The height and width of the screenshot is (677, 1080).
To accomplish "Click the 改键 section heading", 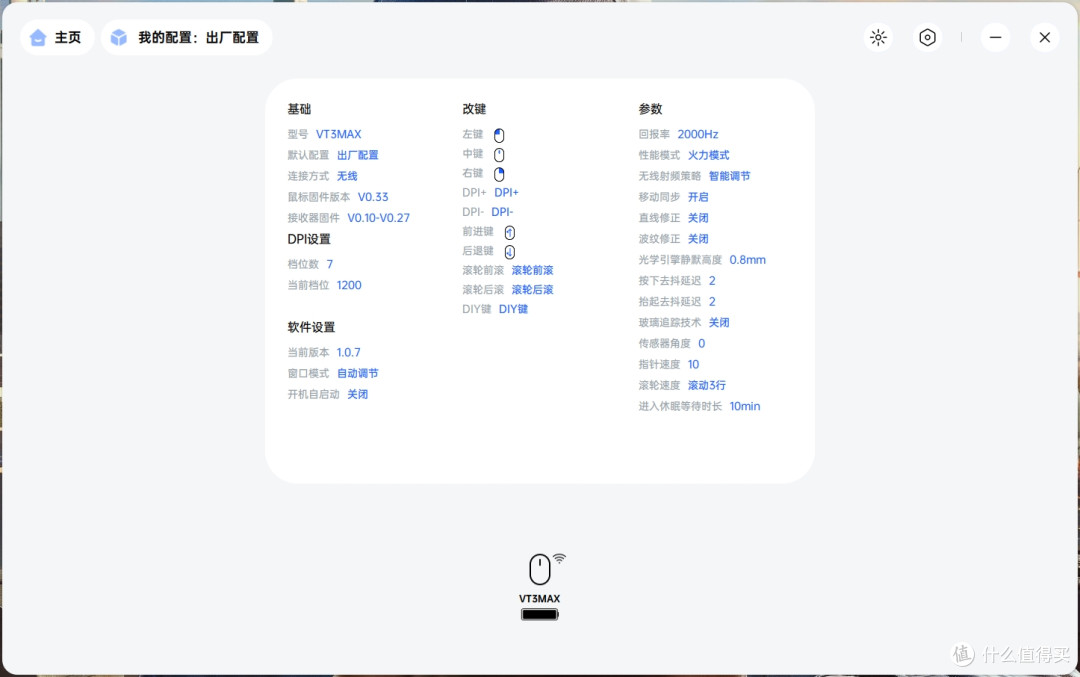I will coord(474,109).
